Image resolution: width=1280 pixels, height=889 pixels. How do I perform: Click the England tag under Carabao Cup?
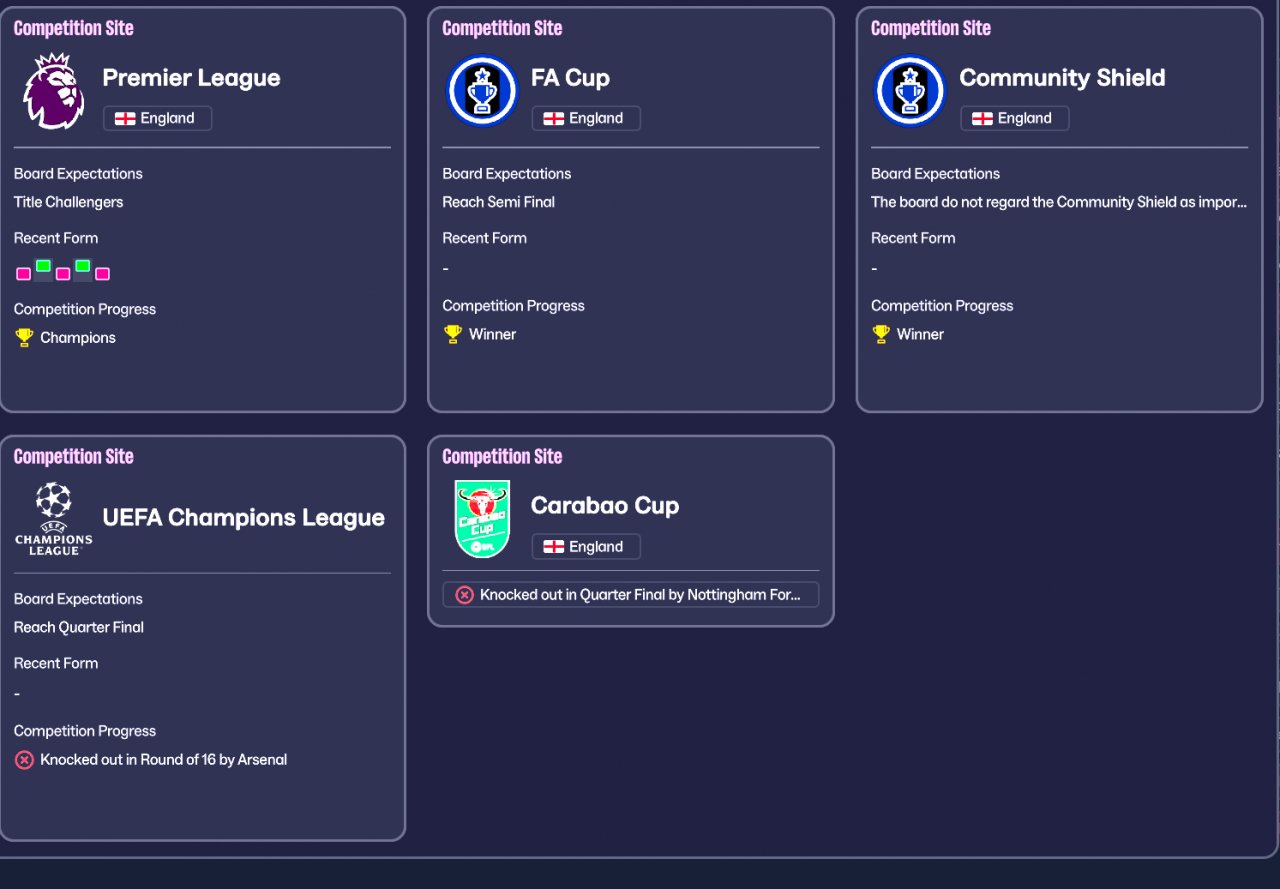[x=586, y=547]
